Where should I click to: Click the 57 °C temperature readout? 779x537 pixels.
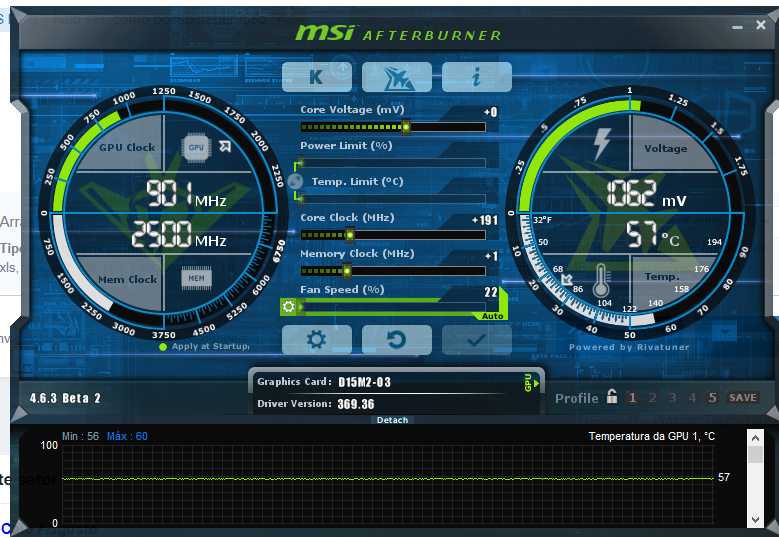pyautogui.click(x=652, y=234)
